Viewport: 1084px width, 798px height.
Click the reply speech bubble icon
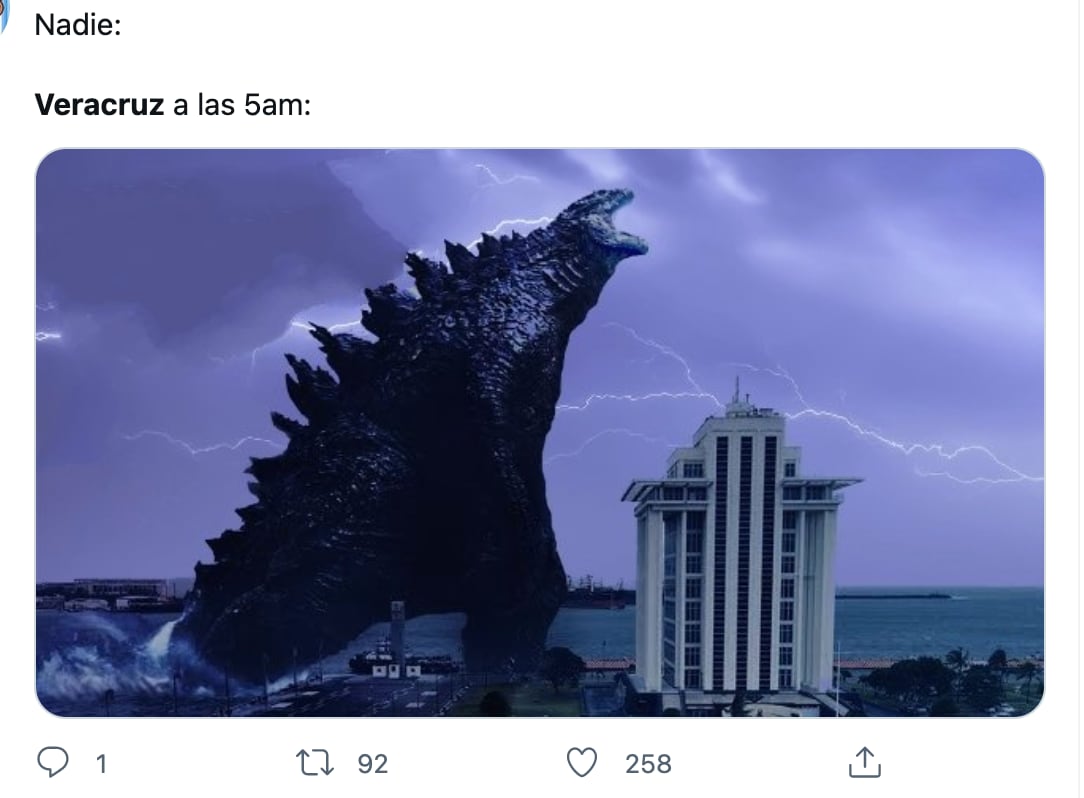tap(55, 762)
